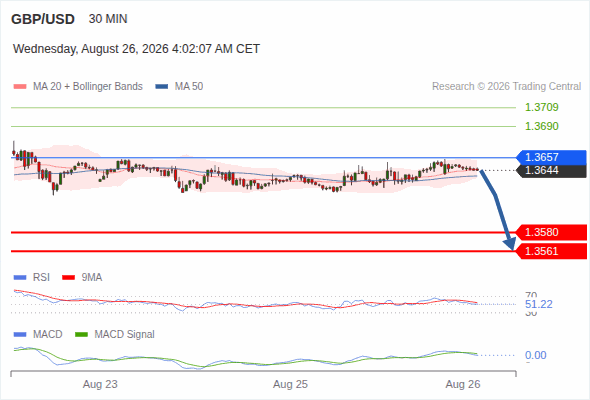Click the MACD legend label
The height and width of the screenshot is (400, 590).
47,335
